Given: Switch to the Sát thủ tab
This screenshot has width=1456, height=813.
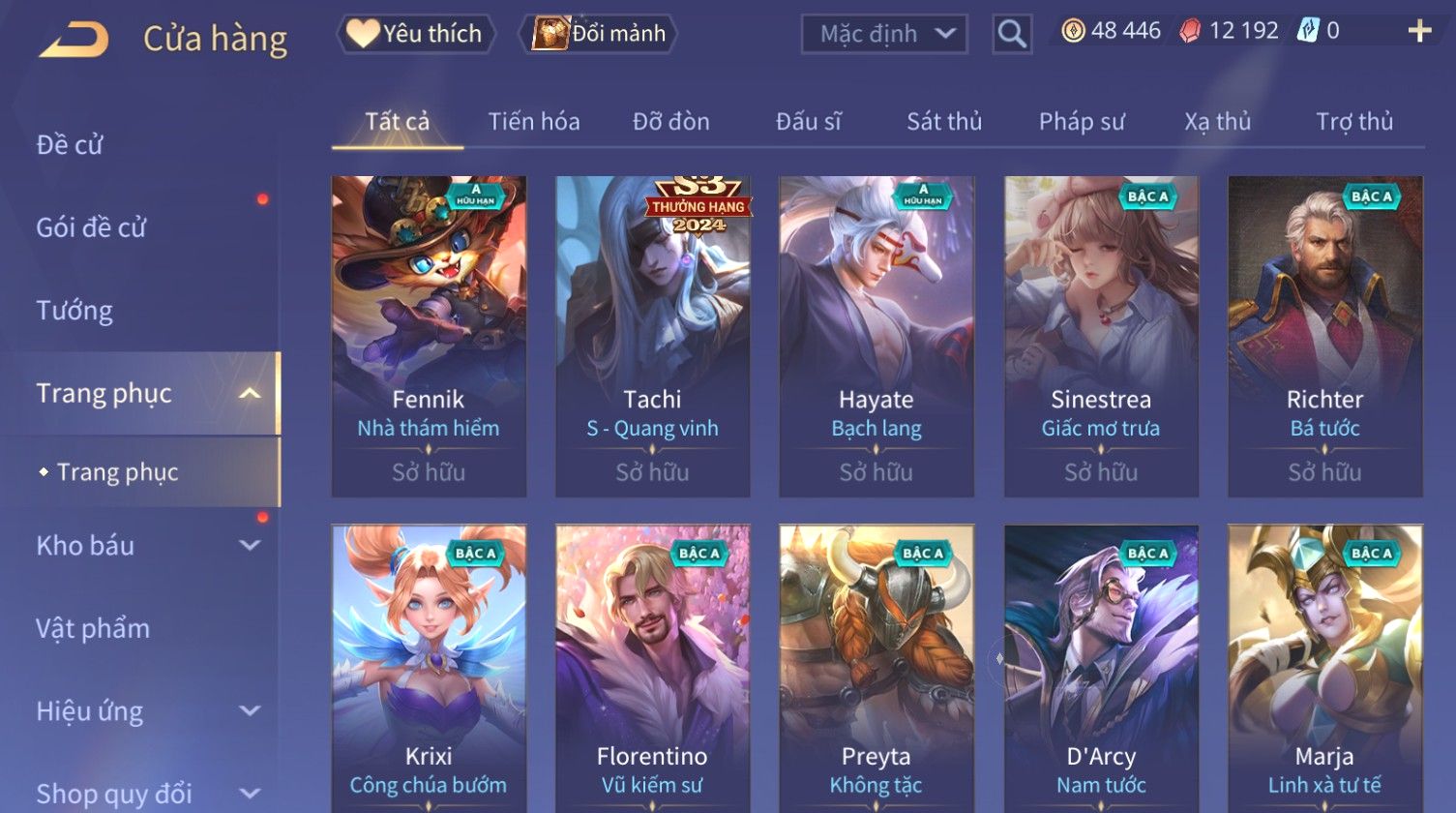Looking at the screenshot, I should (944, 122).
